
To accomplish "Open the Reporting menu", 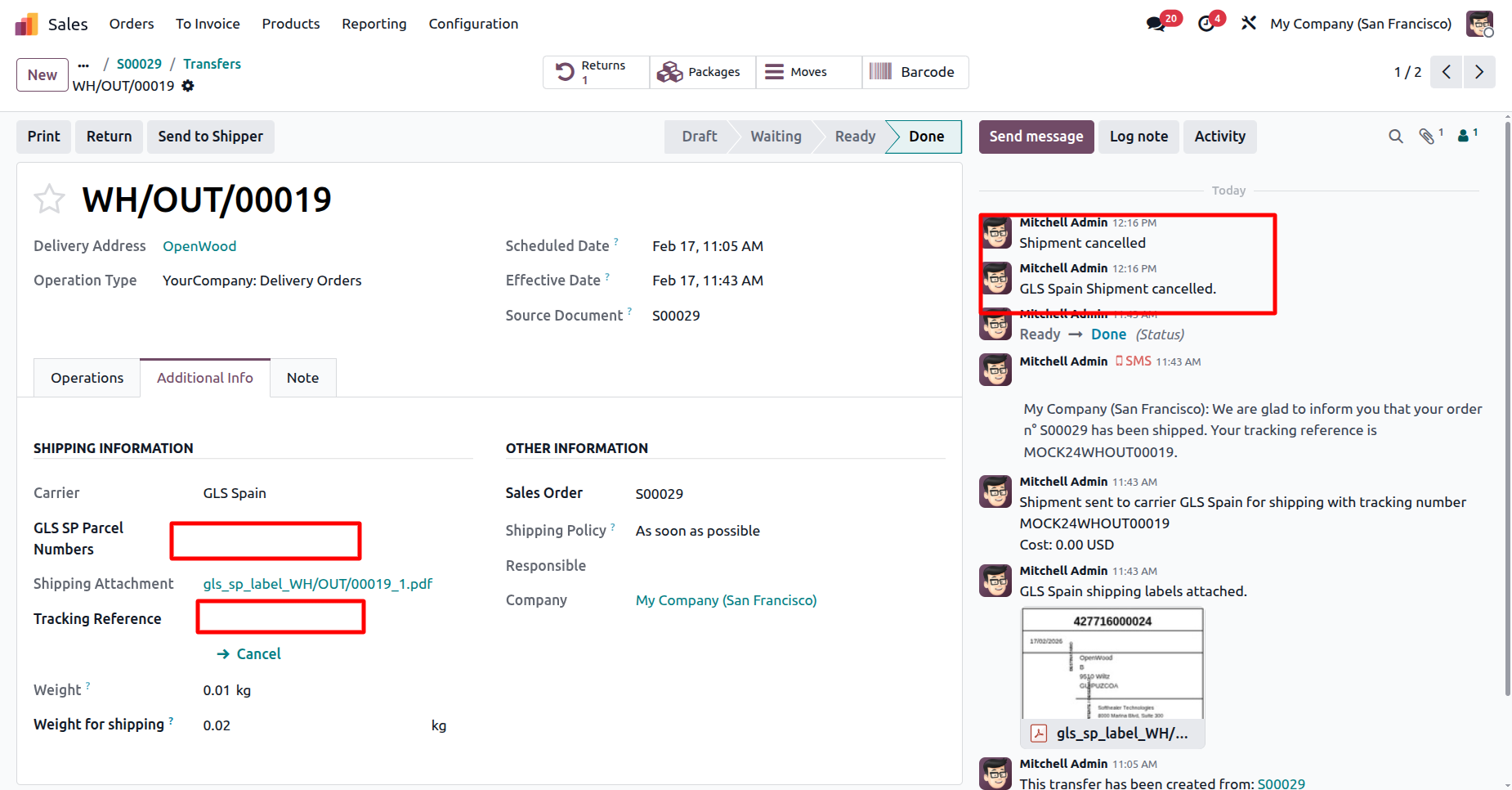I will point(374,24).
